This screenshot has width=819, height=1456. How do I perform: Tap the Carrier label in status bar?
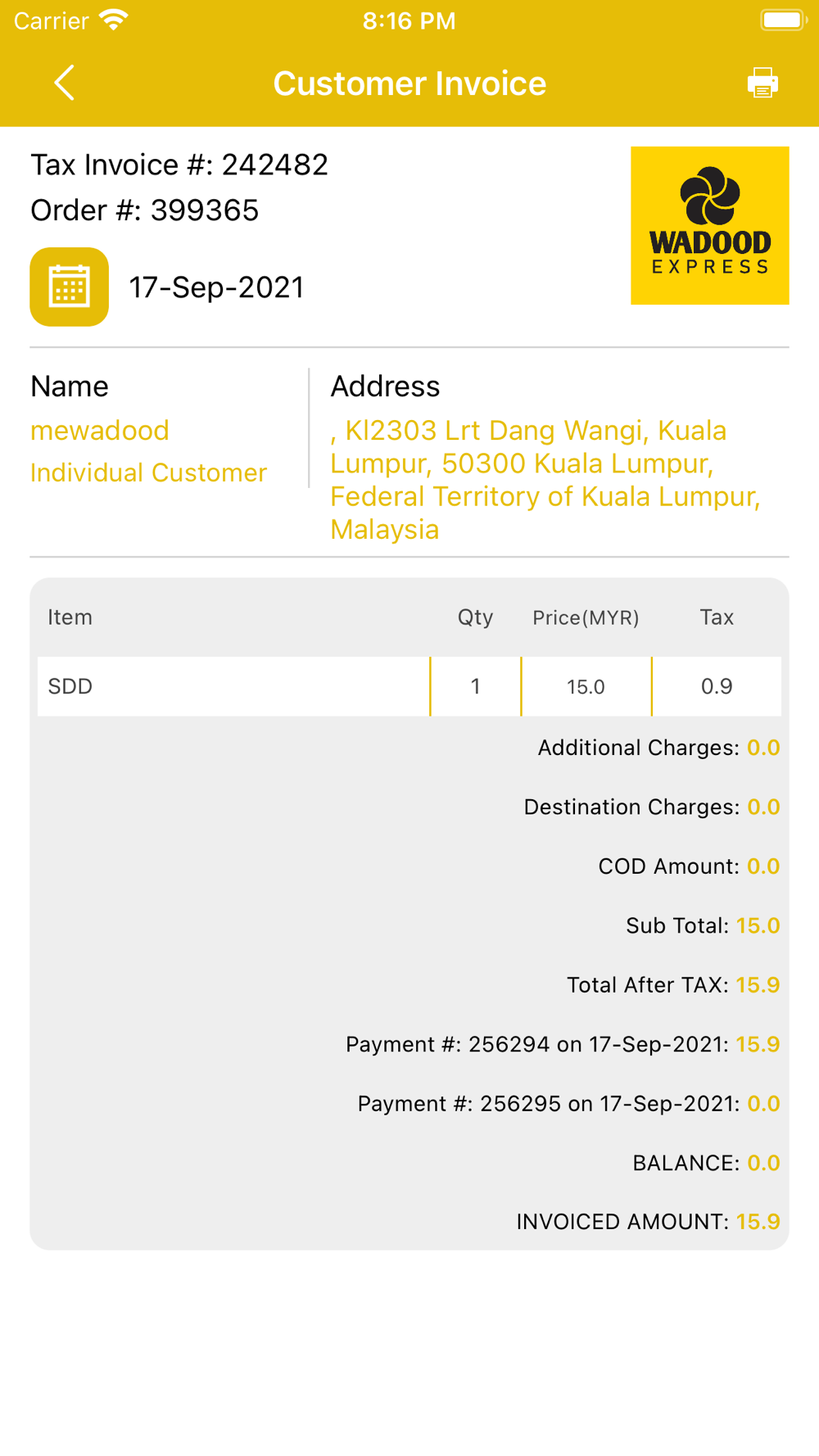pos(52,21)
